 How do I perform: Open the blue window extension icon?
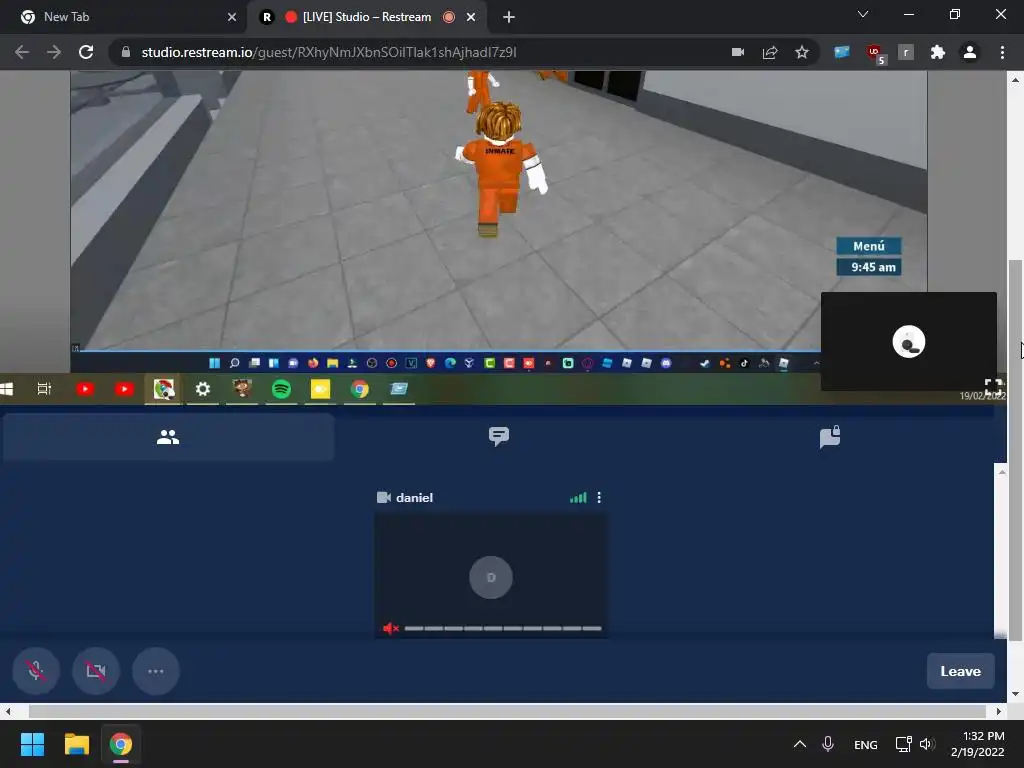842,52
